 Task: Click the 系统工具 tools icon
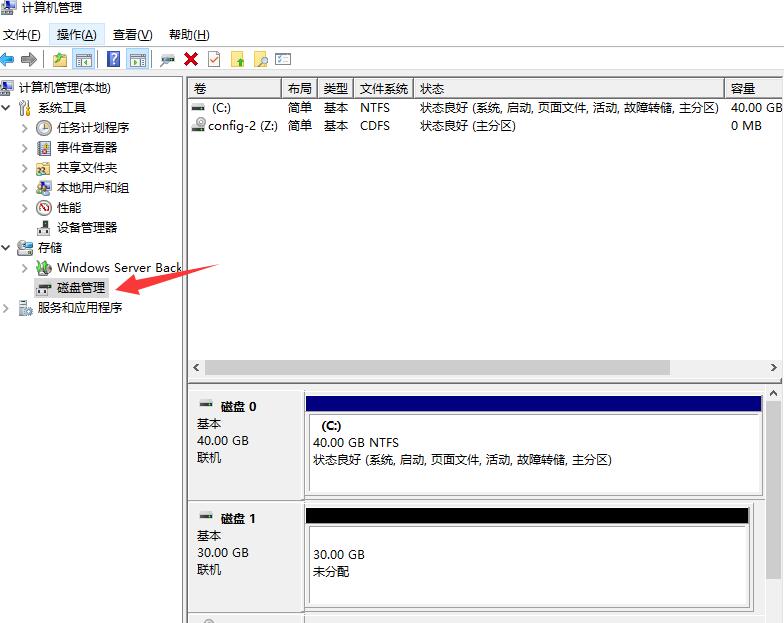(x=24, y=108)
